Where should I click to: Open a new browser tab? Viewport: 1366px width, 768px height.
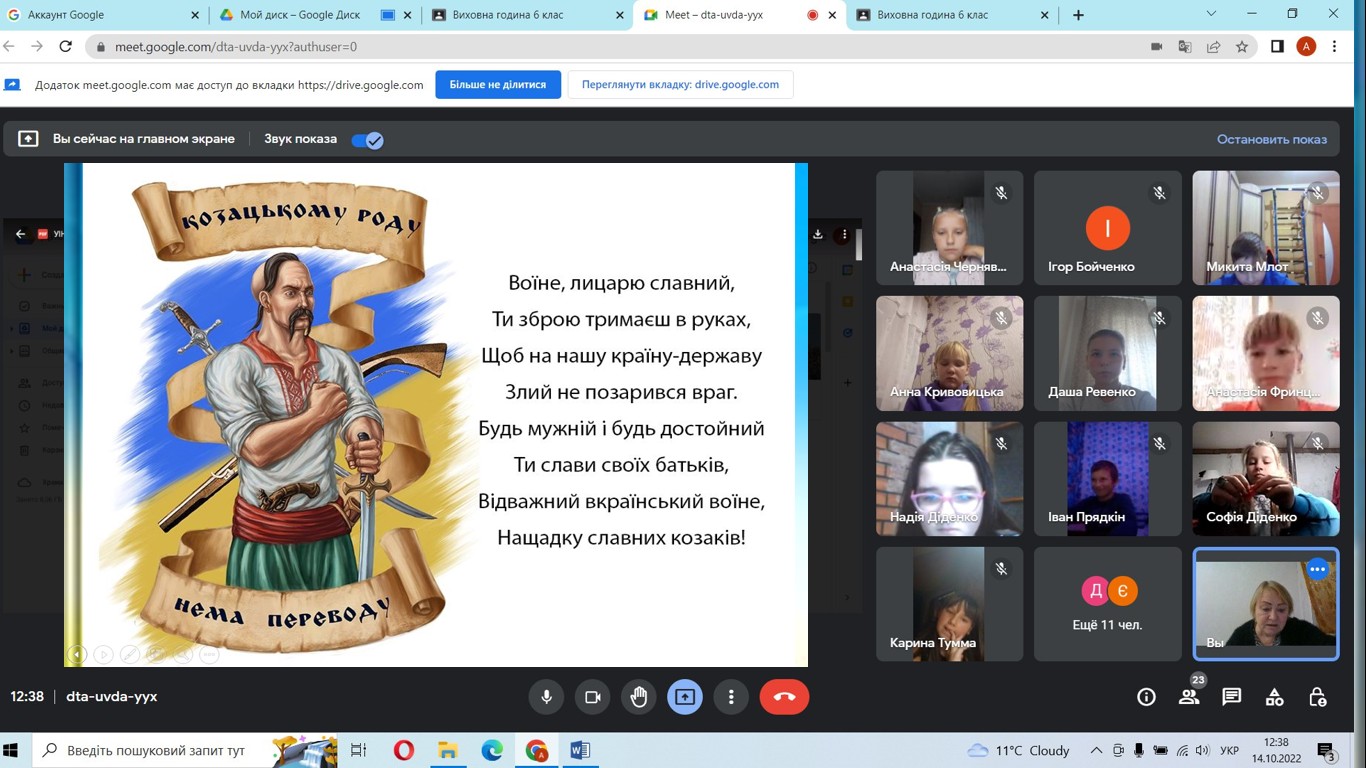click(x=1078, y=15)
